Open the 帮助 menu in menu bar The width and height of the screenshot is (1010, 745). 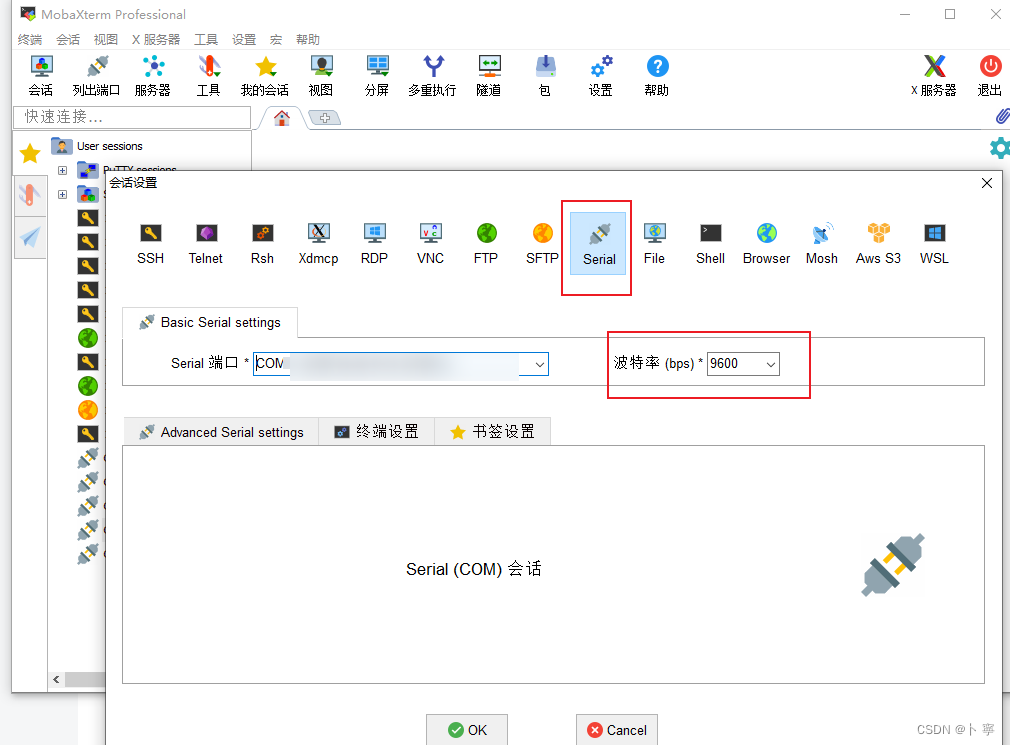coord(308,40)
